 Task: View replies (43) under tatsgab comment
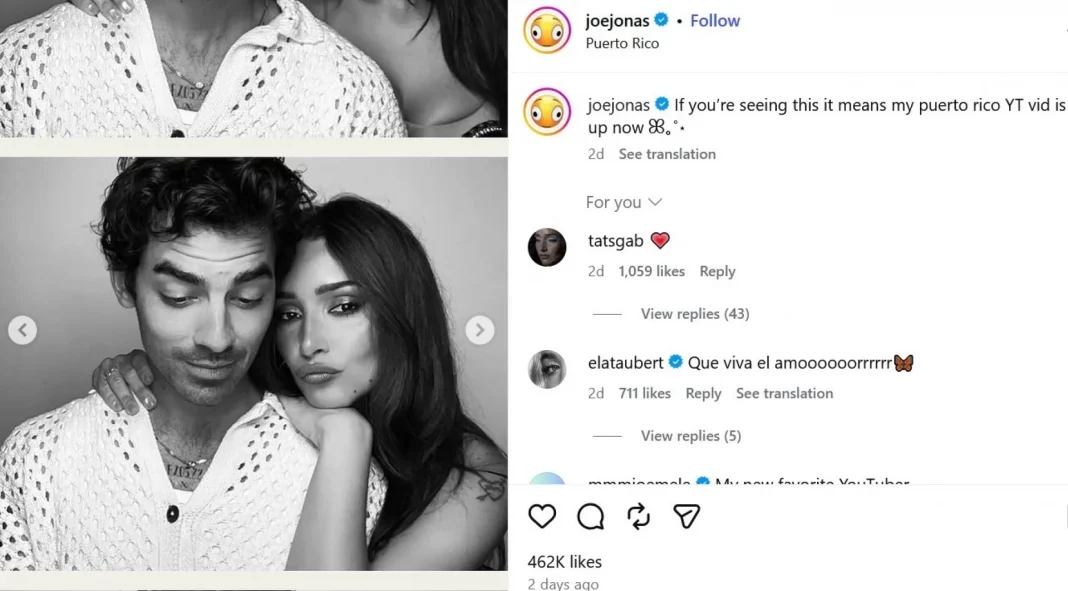click(694, 314)
